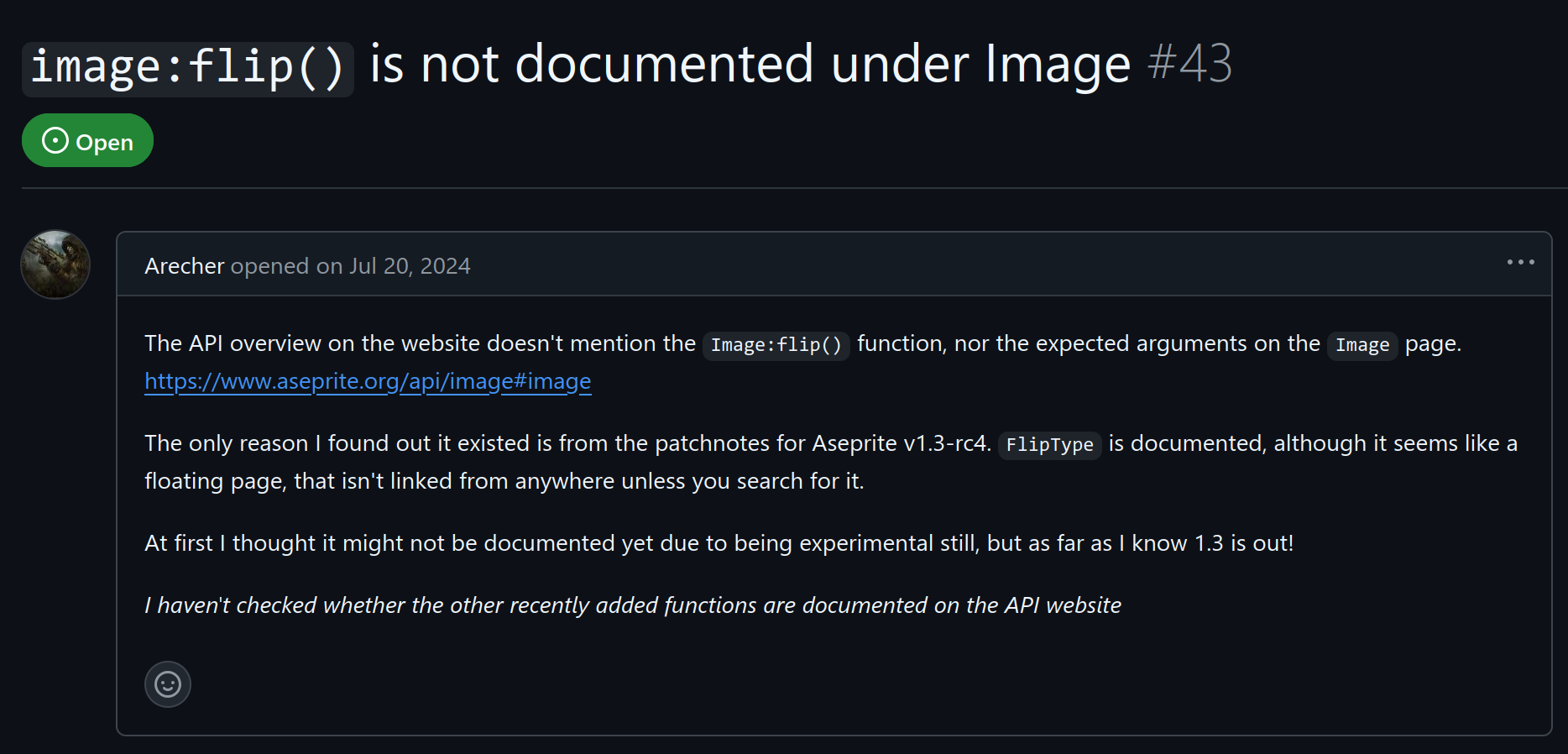
Task: Click the paragraph starting 'At first I thought'
Action: [718, 543]
